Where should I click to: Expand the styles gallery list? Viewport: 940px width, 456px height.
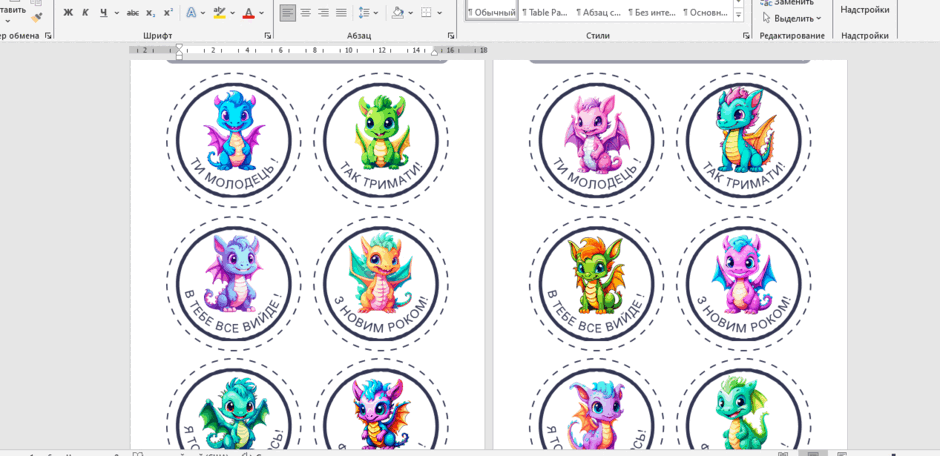(738, 16)
